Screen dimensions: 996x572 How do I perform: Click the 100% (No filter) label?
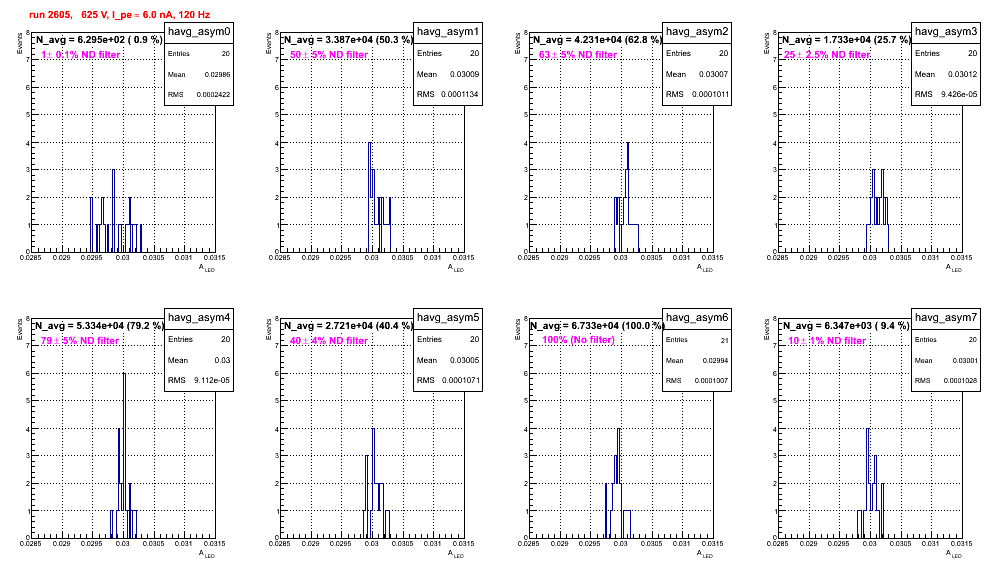coord(578,340)
